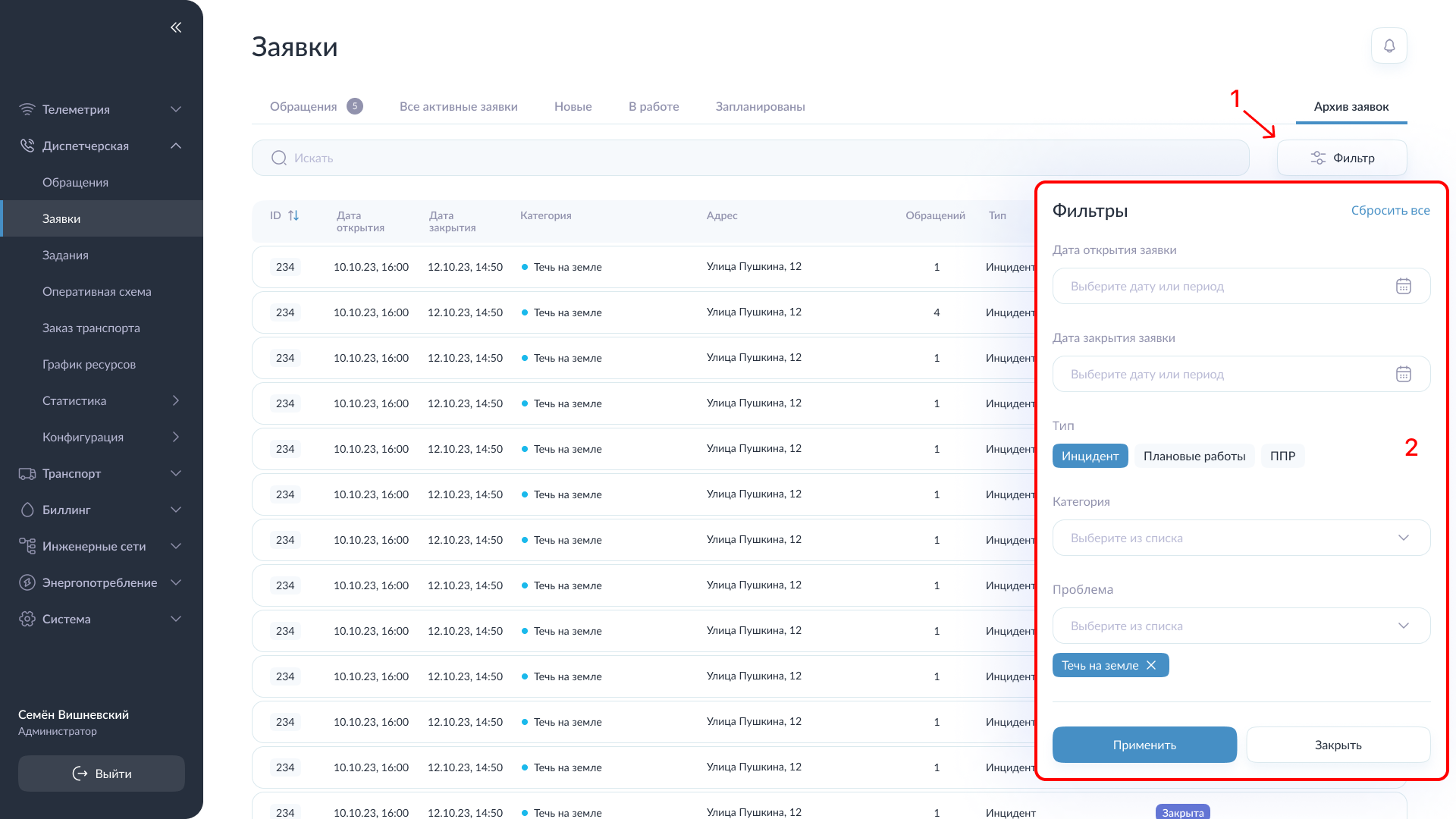Open the Фильтр button
1456x819 pixels.
1341,158
